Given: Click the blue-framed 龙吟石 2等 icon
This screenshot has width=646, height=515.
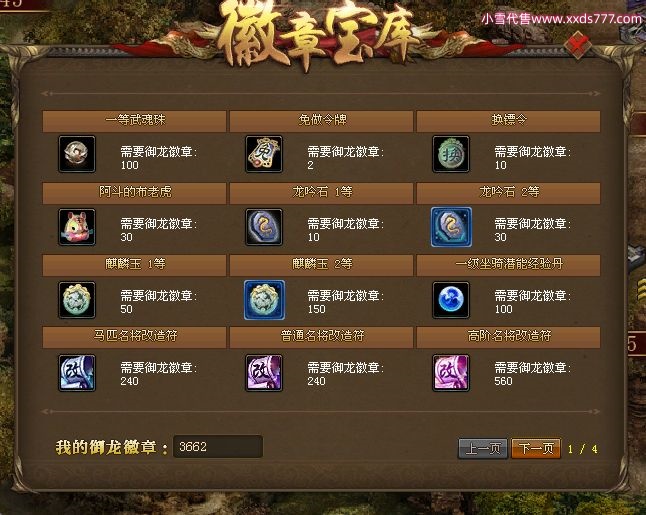Looking at the screenshot, I should 451,227.
